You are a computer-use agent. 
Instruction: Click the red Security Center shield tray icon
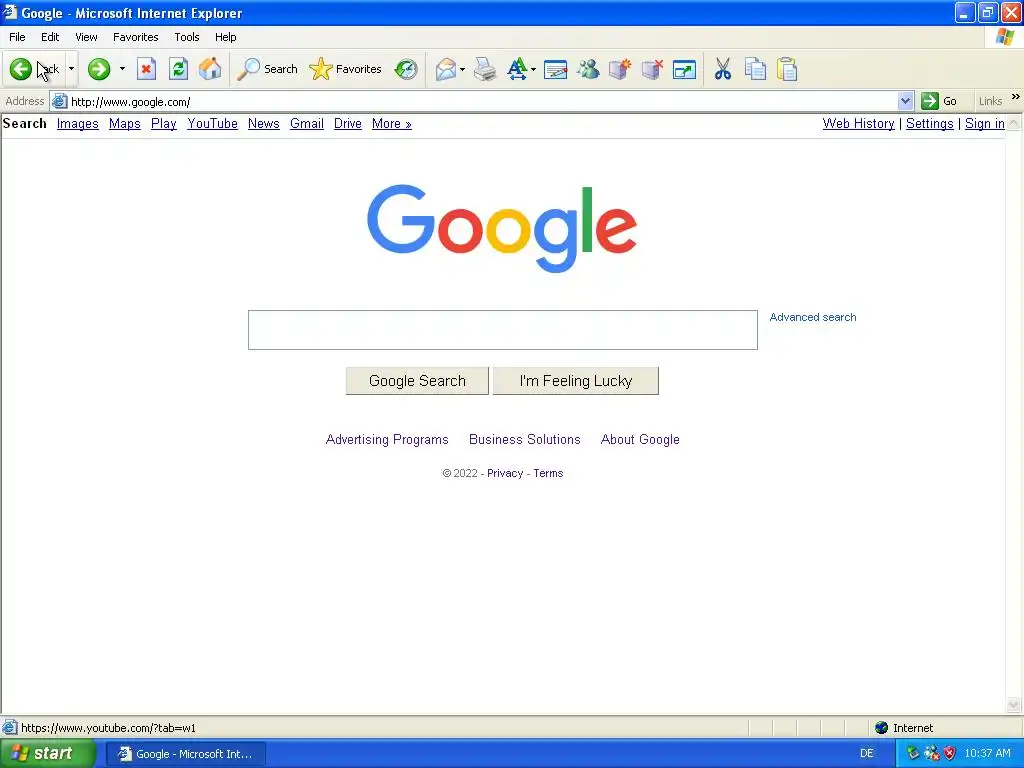point(950,753)
